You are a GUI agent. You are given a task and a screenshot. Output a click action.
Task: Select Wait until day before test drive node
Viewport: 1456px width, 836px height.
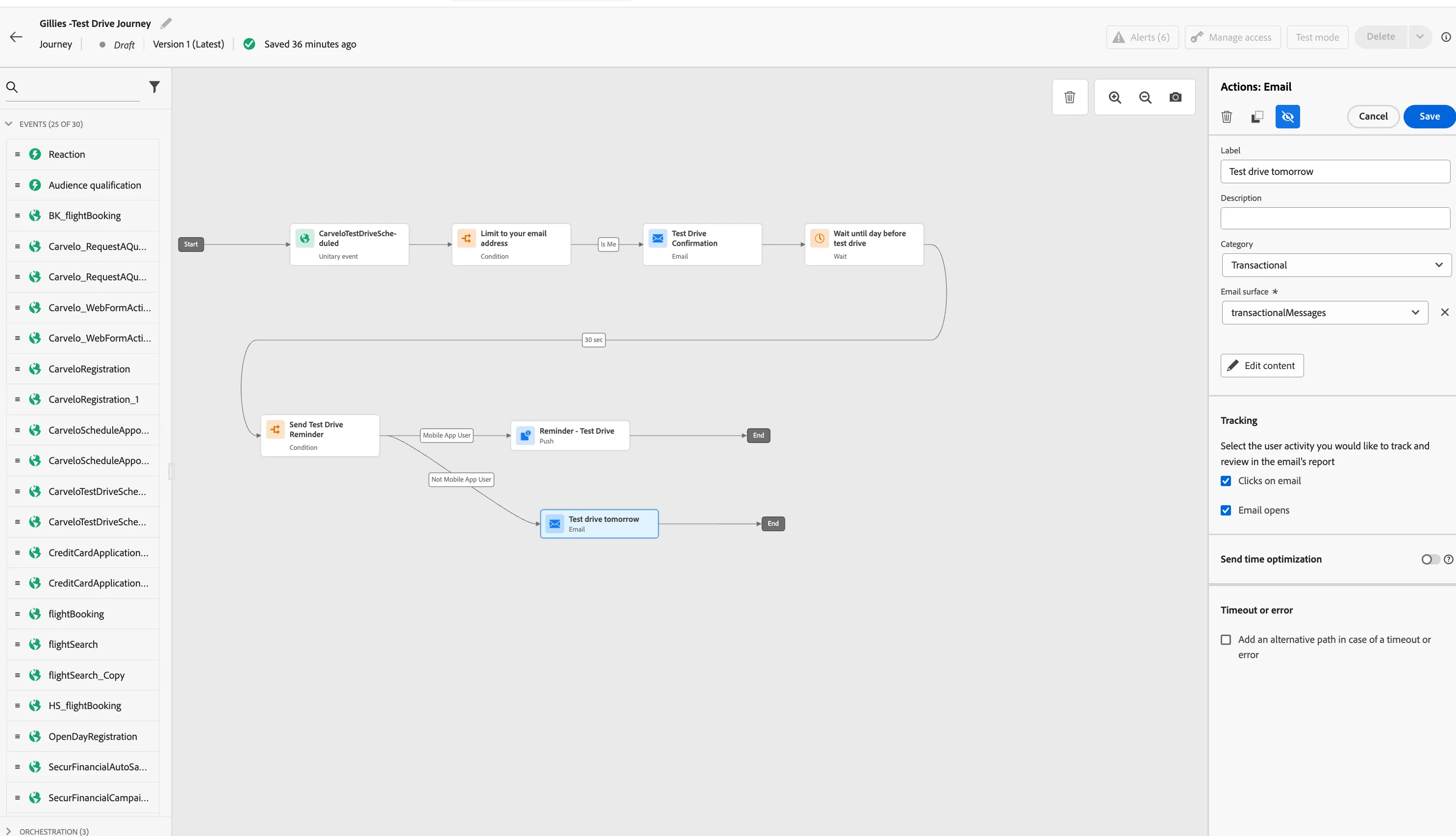click(x=864, y=245)
